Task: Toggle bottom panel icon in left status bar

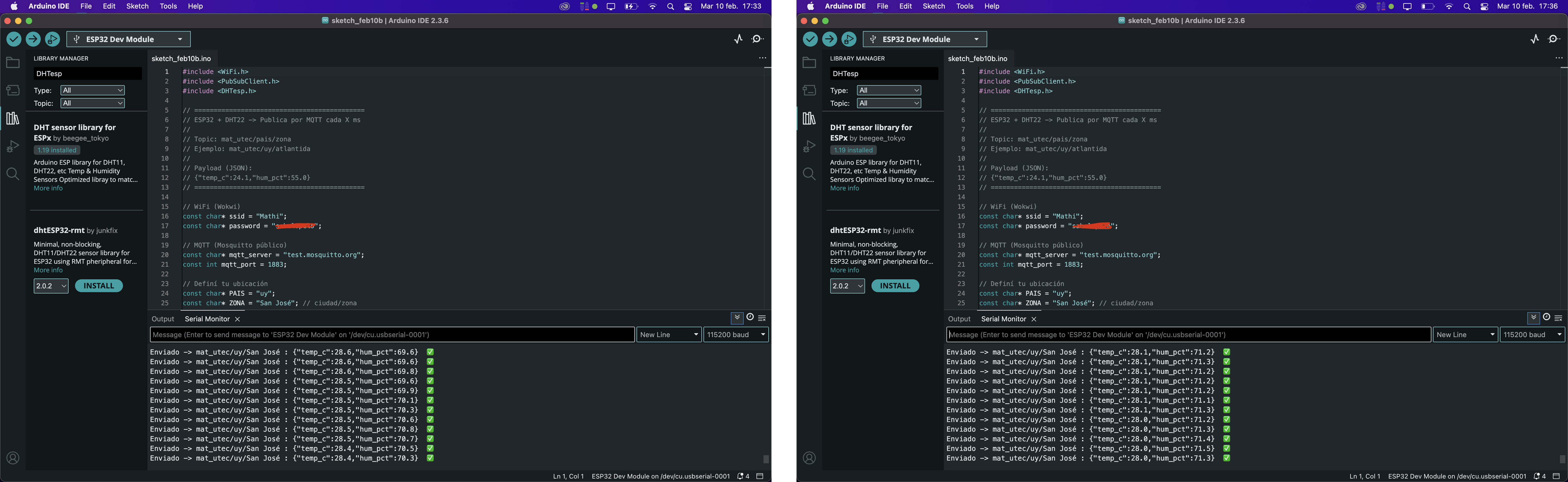Action: tap(760, 476)
